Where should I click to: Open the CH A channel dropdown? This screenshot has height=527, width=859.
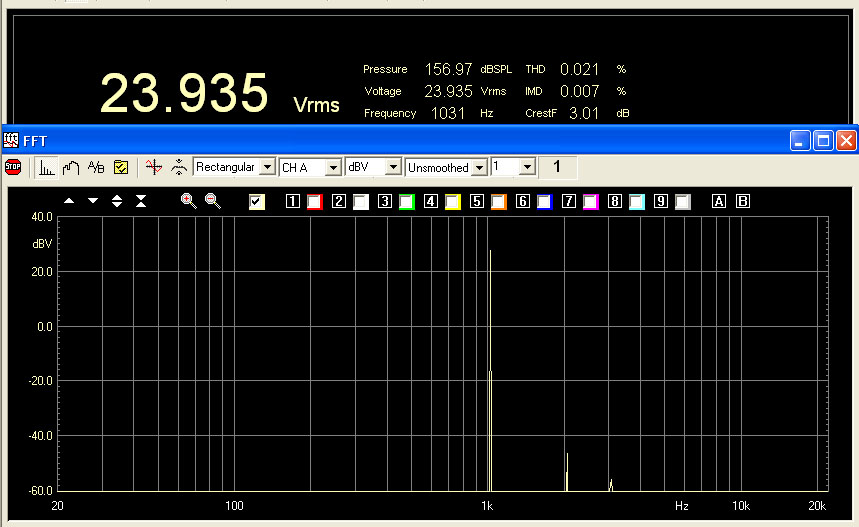coord(333,167)
